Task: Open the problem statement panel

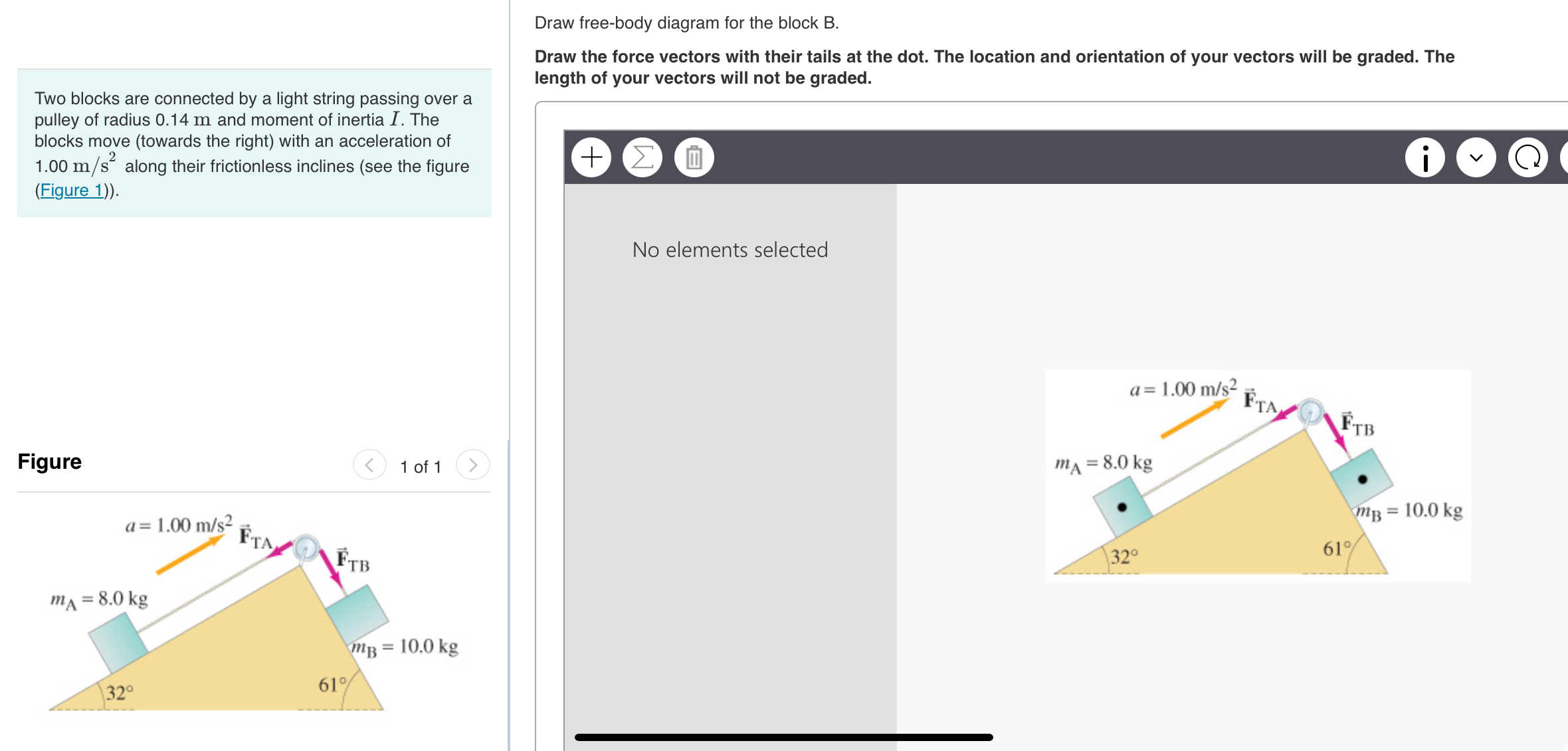Action: (252, 143)
